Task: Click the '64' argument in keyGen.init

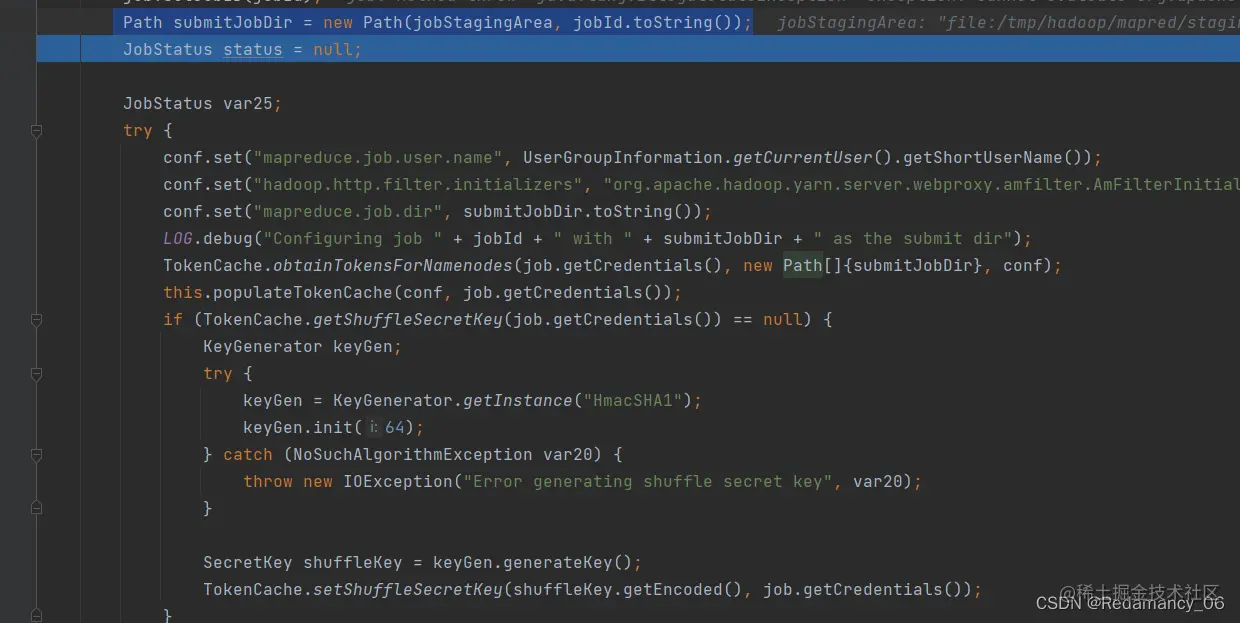Action: click(x=394, y=428)
